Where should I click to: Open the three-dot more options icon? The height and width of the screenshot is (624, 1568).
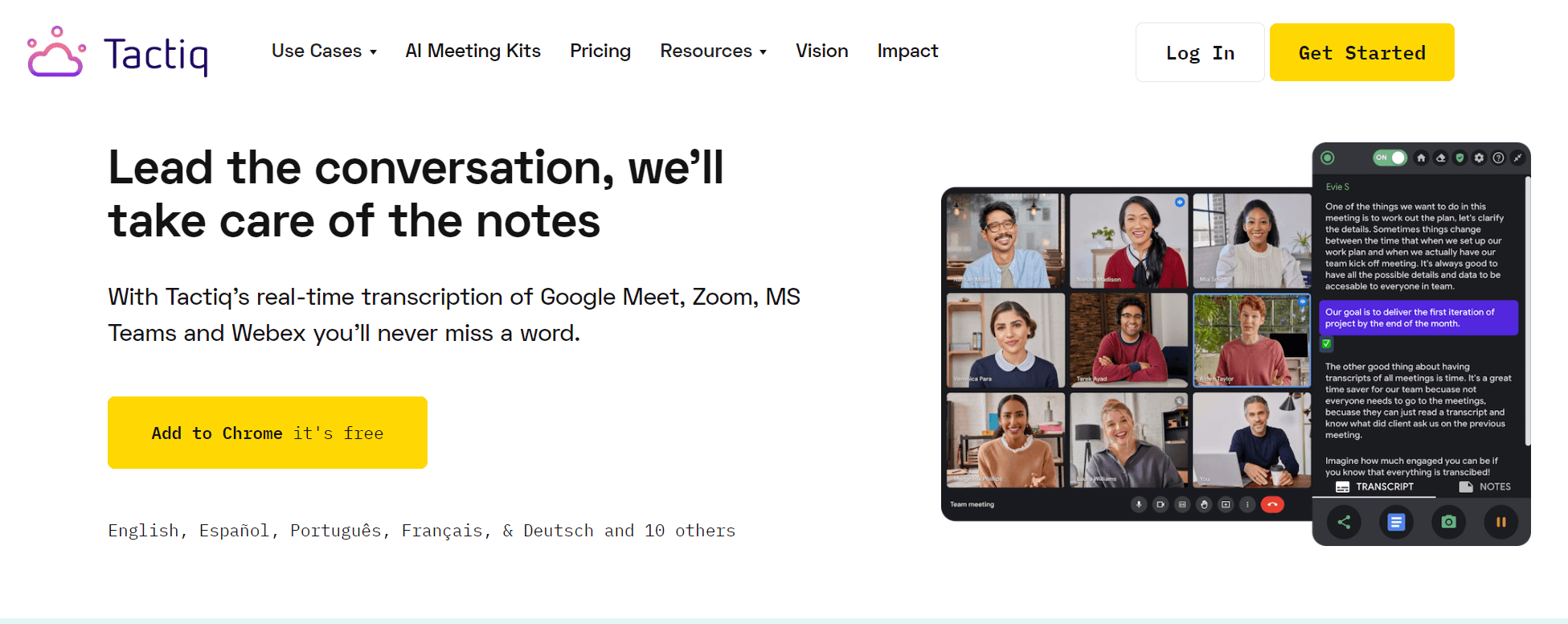pos(1247,504)
